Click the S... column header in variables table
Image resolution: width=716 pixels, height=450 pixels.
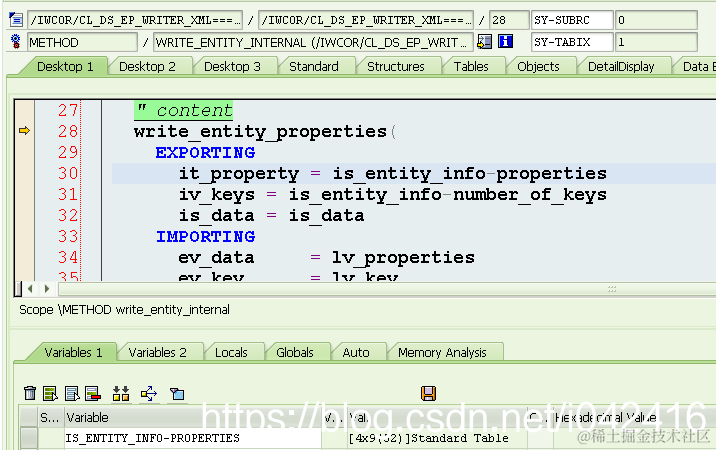pyautogui.click(x=51, y=417)
